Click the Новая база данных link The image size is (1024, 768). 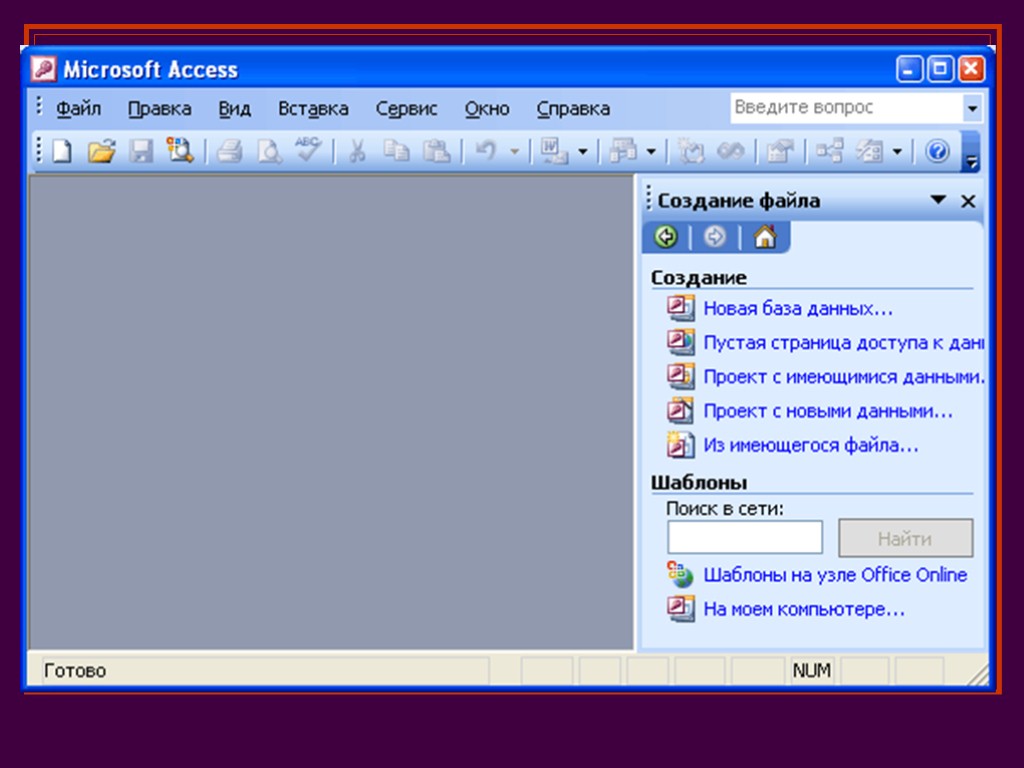coord(798,308)
